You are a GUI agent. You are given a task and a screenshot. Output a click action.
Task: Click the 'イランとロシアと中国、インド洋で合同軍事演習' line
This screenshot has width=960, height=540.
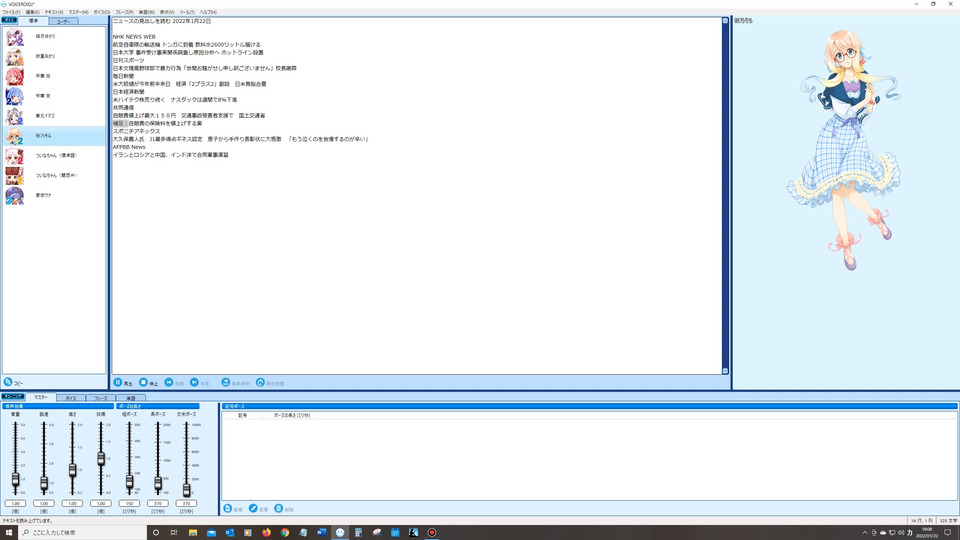pyautogui.click(x=171, y=155)
